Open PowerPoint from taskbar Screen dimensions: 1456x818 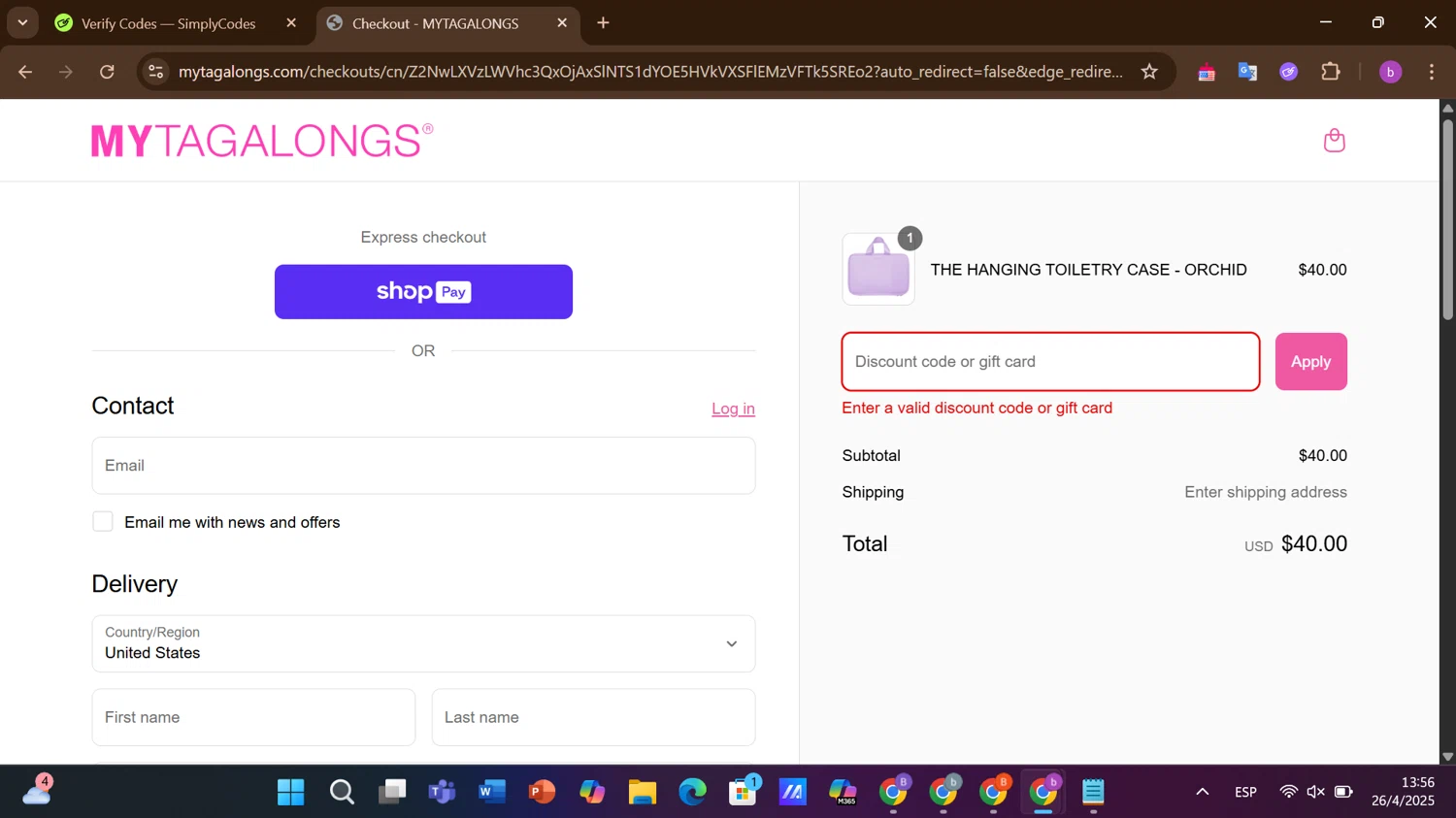[x=542, y=793]
